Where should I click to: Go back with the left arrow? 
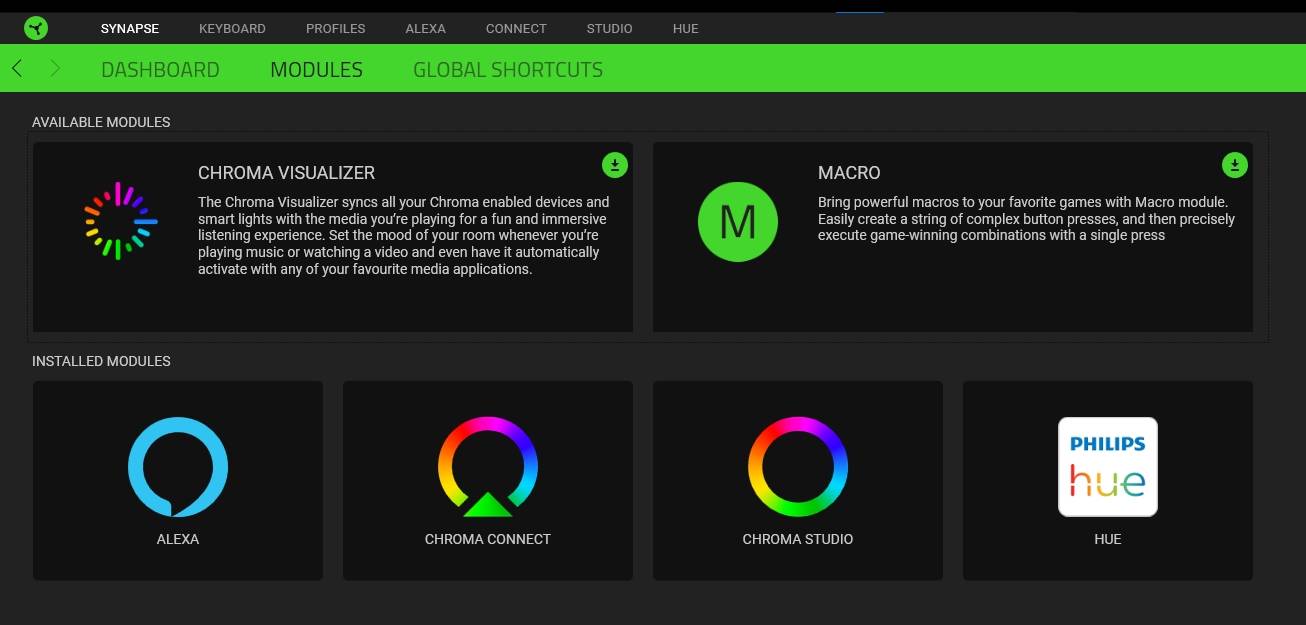point(17,68)
